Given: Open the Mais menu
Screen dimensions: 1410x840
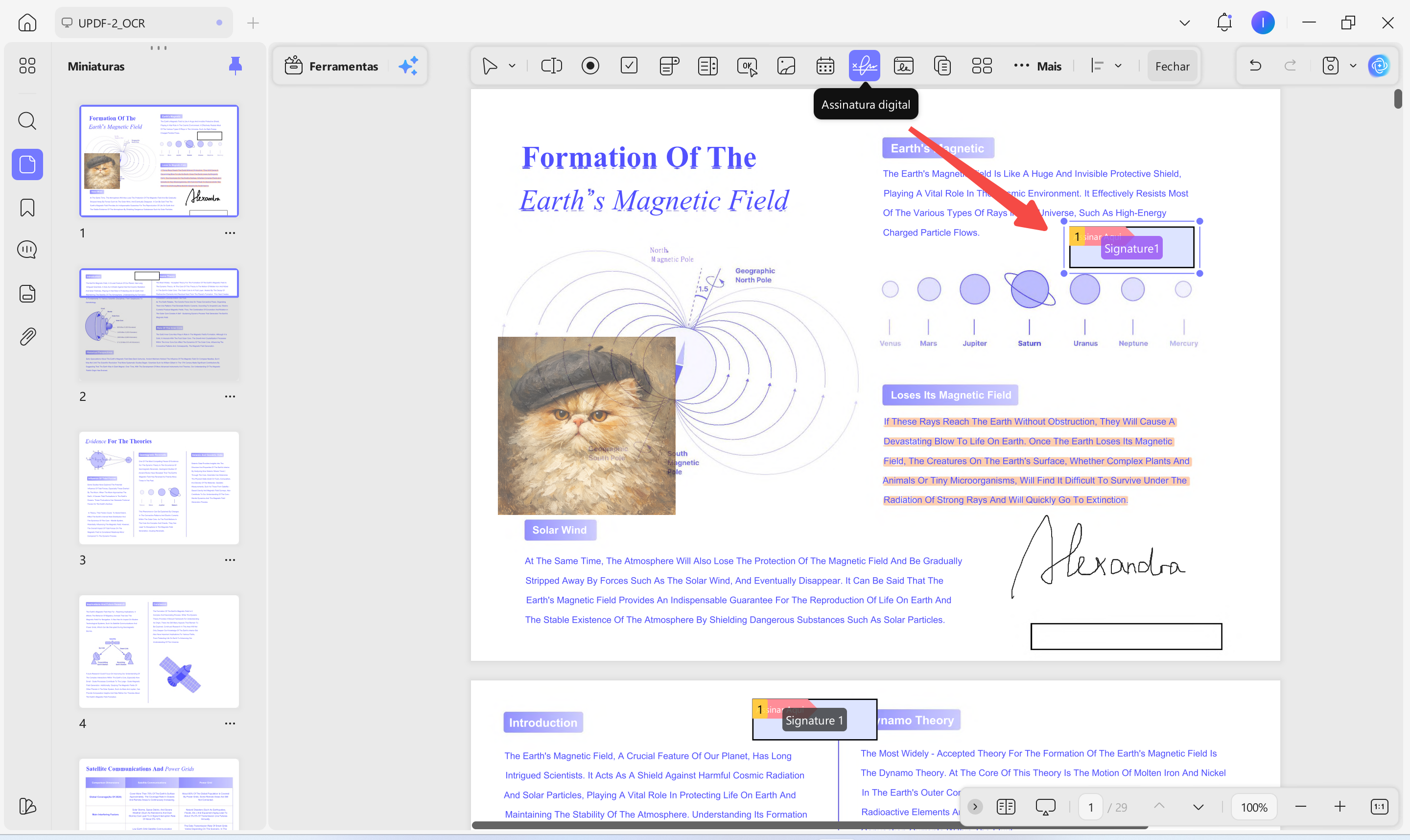Looking at the screenshot, I should [x=1037, y=66].
